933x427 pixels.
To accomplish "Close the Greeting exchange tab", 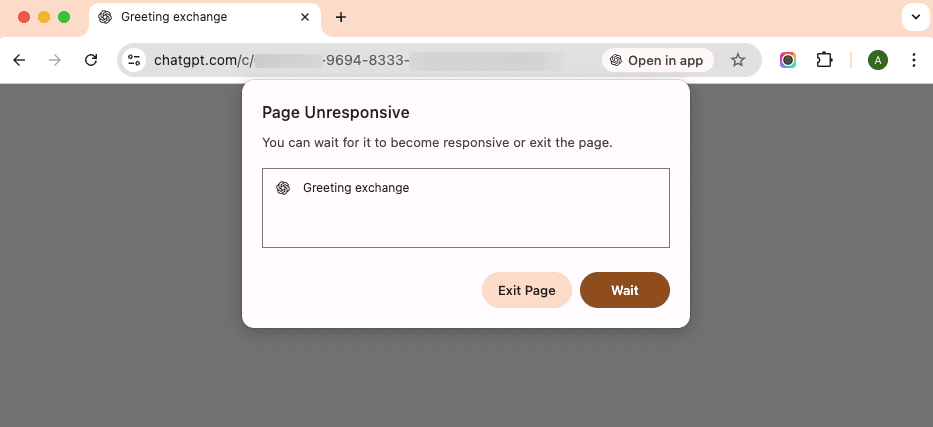I will click(305, 17).
